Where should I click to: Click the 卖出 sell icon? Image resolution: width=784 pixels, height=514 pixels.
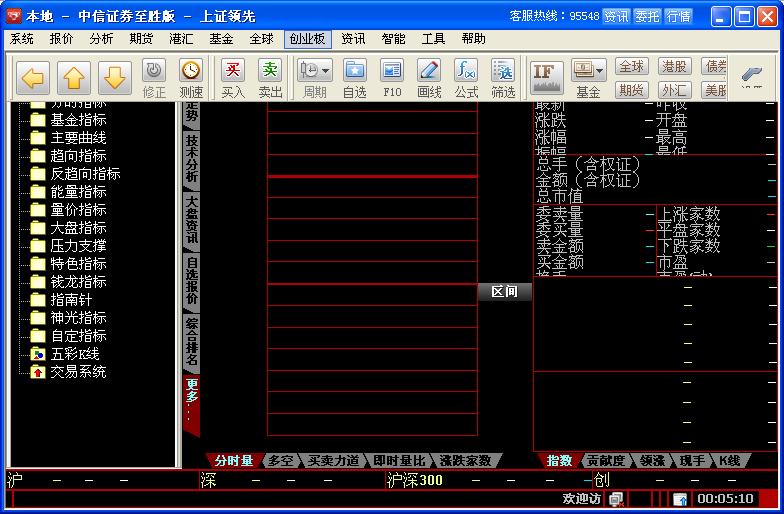pos(270,78)
